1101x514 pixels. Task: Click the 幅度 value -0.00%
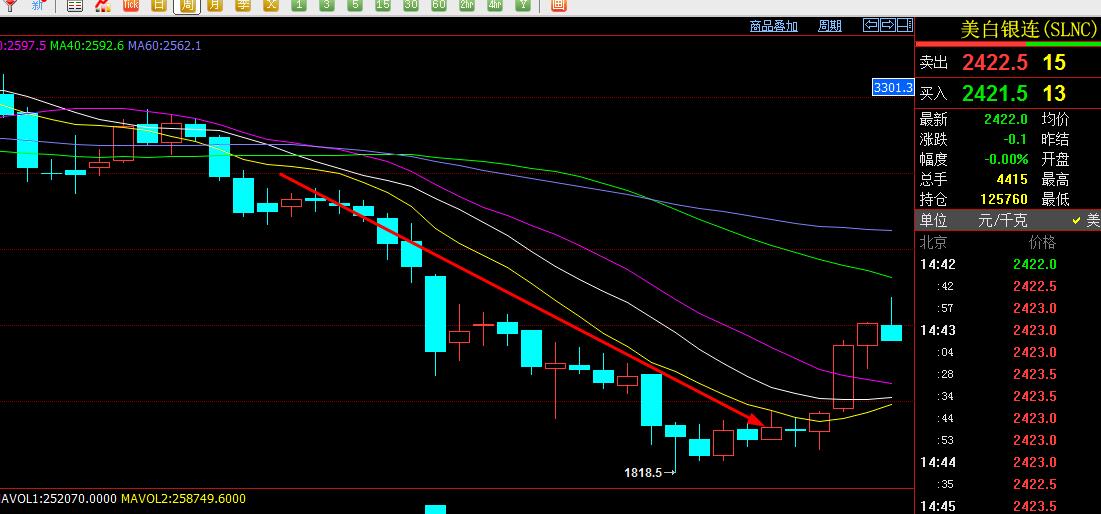(1006, 159)
